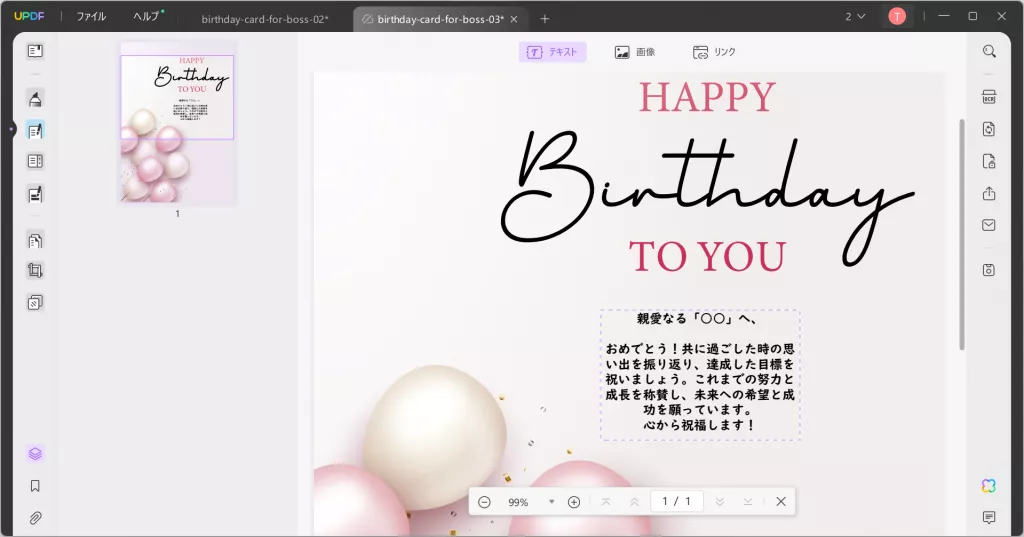1024x537 pixels.
Task: Expand the left panel collapse handle
Action: tap(11, 129)
